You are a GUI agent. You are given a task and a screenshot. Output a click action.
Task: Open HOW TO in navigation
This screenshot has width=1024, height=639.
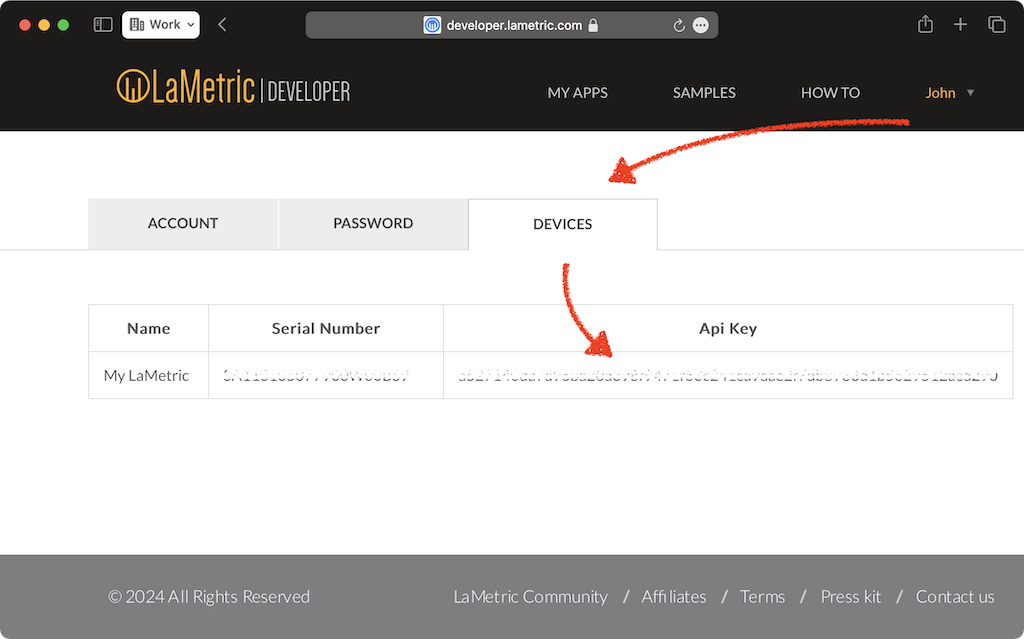(x=830, y=93)
